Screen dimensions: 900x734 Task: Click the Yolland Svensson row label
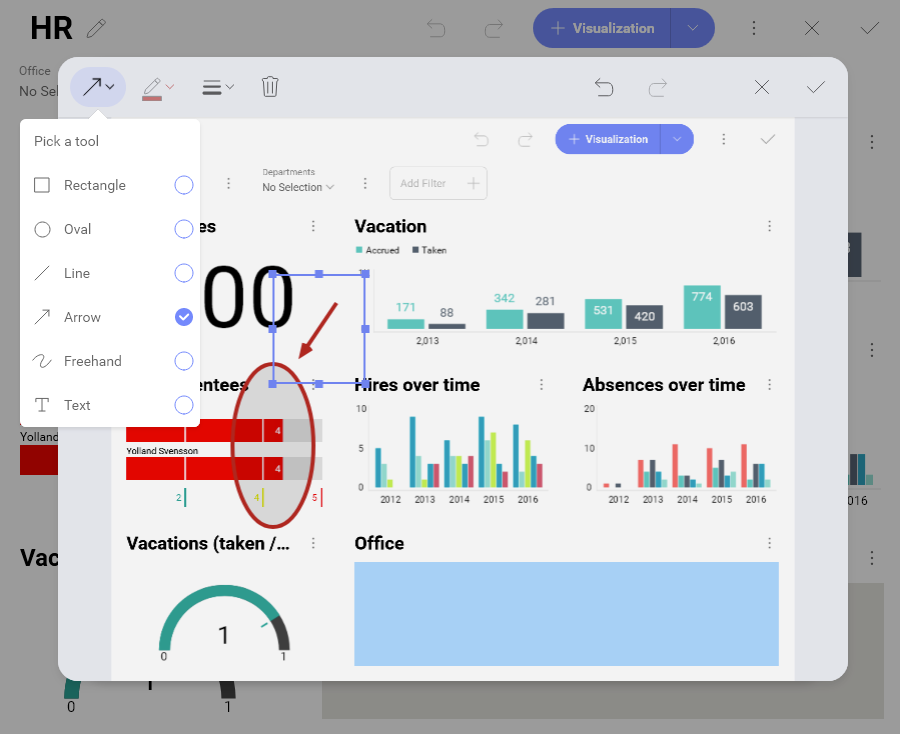pyautogui.click(x=162, y=451)
